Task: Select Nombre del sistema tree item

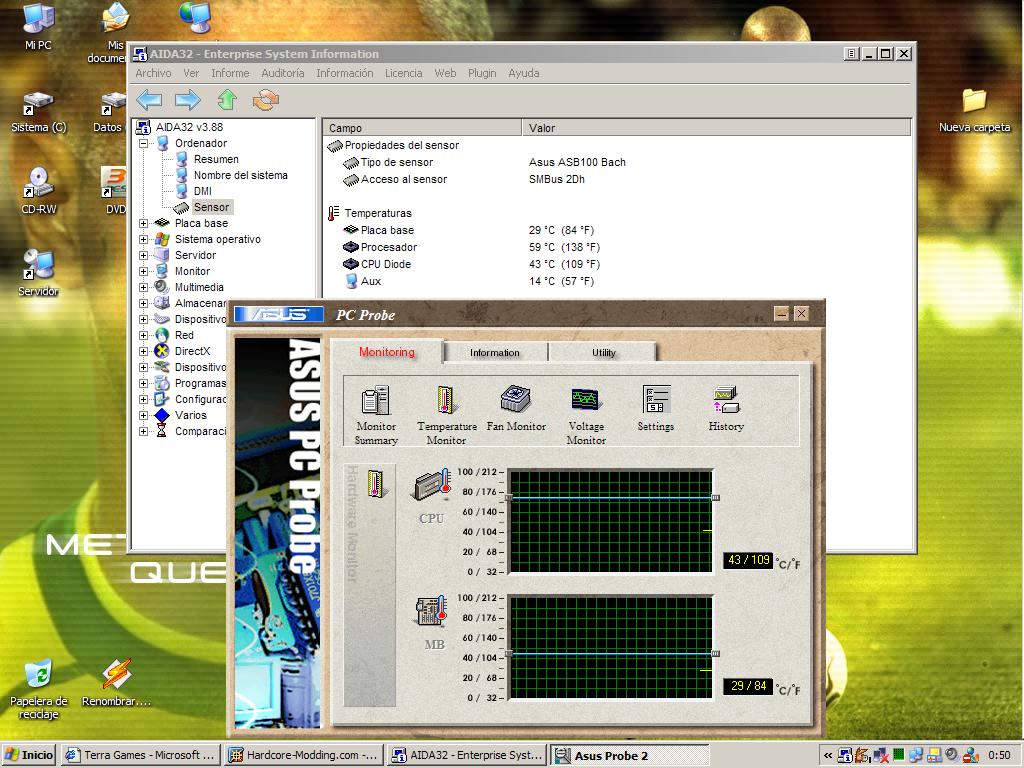Action: (240, 175)
